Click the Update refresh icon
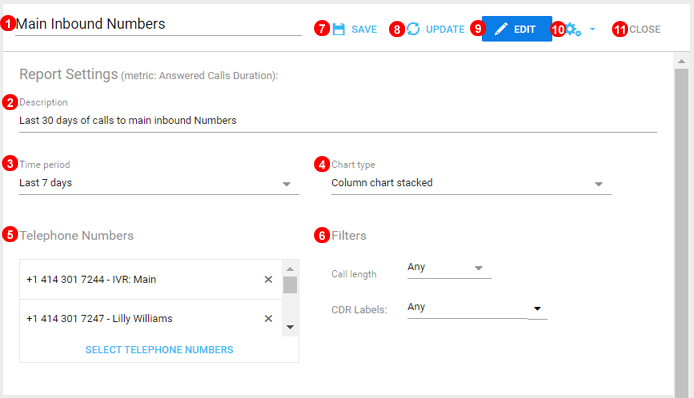 click(x=413, y=29)
